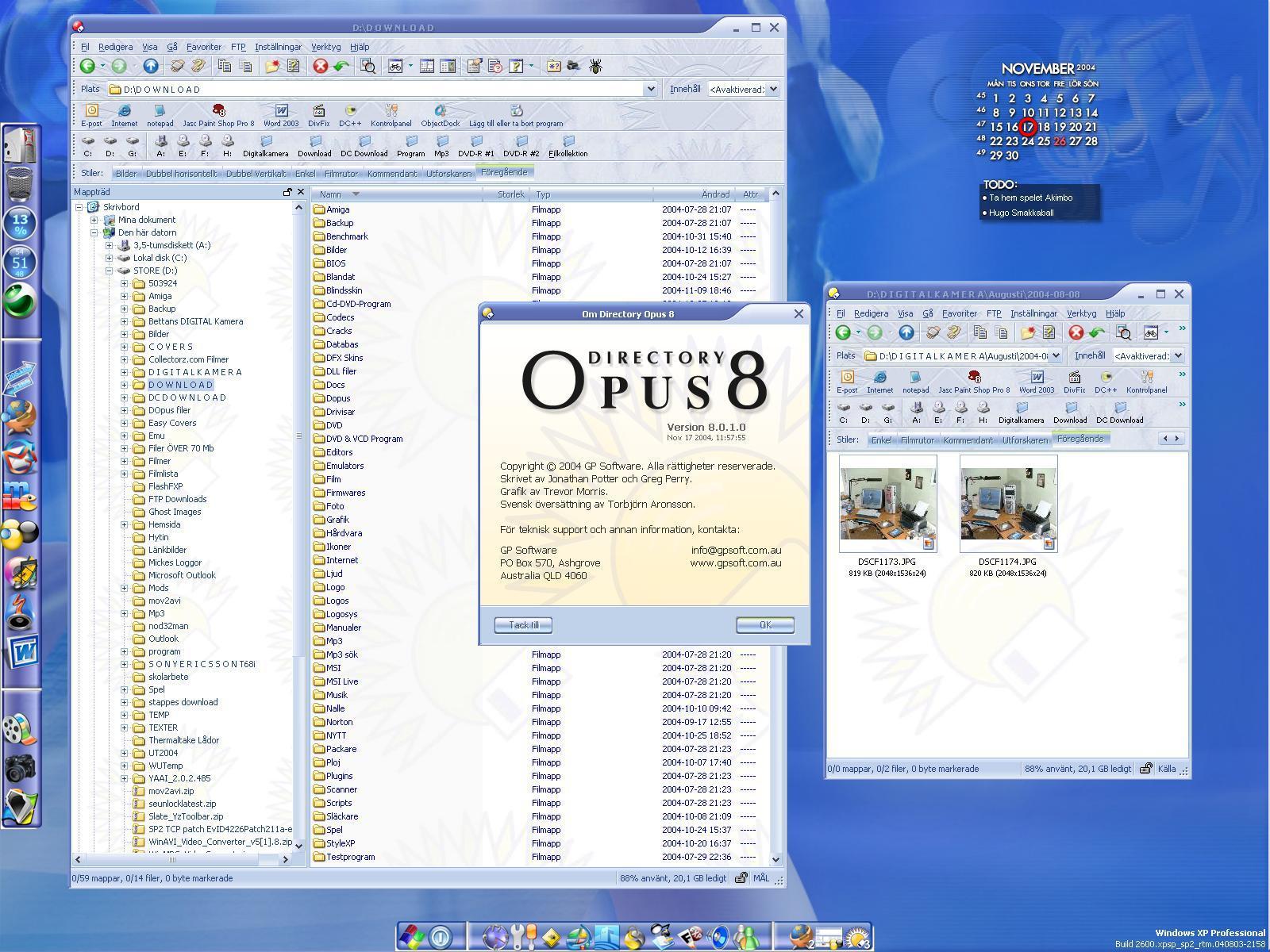1270x952 pixels.
Task: Click the Windows start icon in bottom dock
Action: click(x=411, y=937)
